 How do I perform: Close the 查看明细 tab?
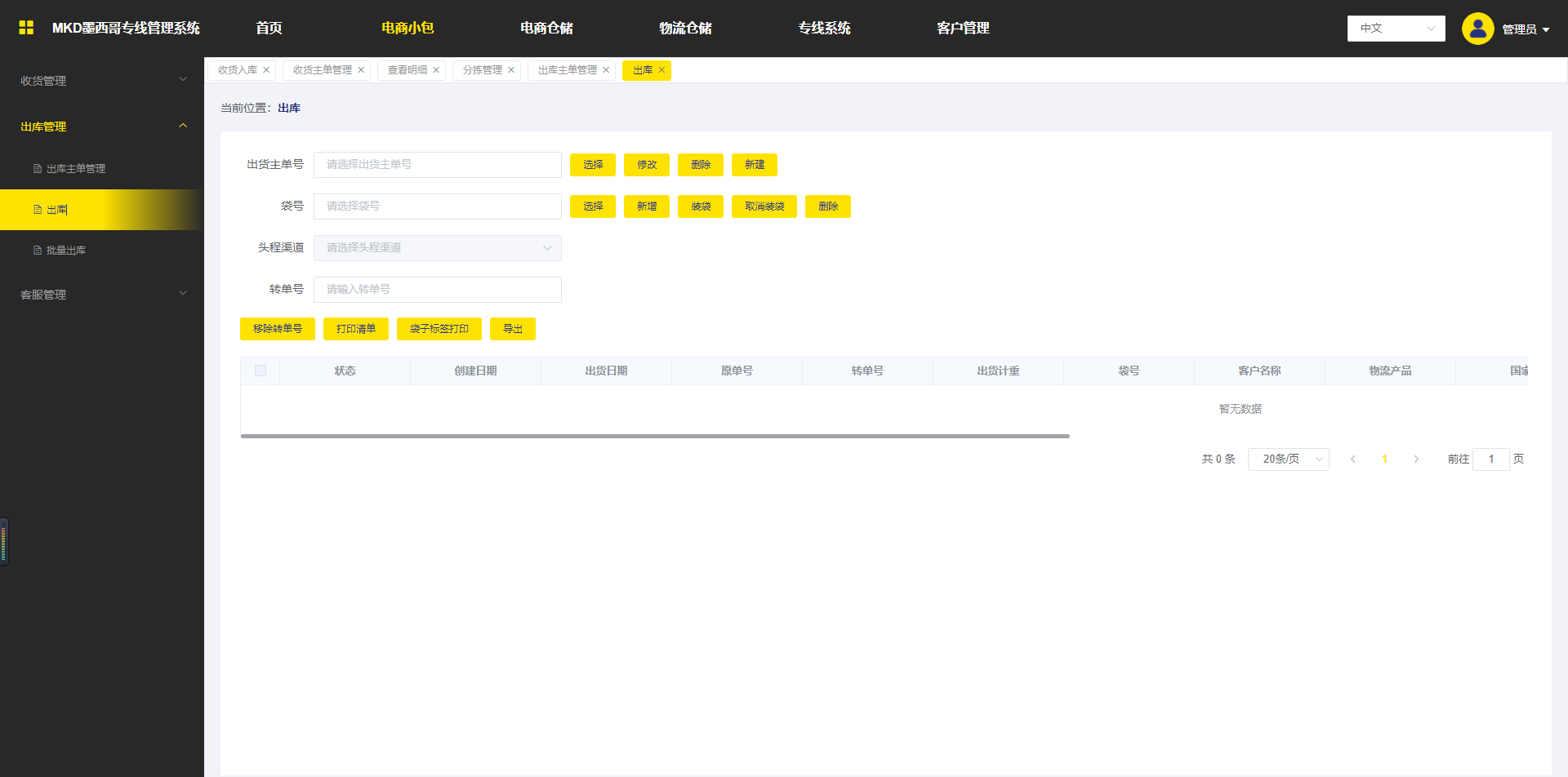436,70
